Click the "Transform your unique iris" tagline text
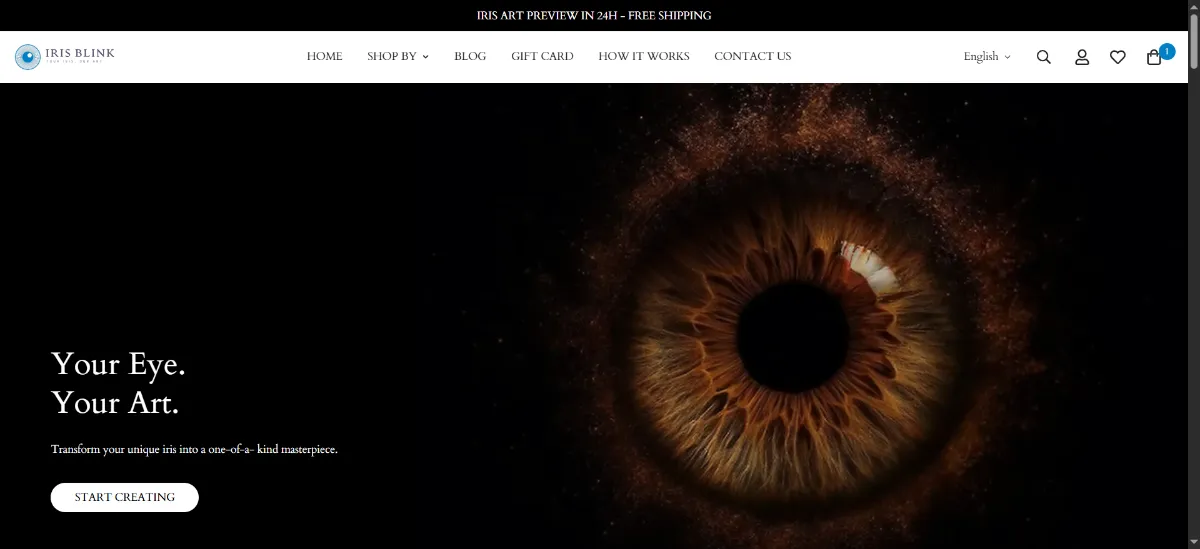Image resolution: width=1200 pixels, height=549 pixels. (x=195, y=450)
